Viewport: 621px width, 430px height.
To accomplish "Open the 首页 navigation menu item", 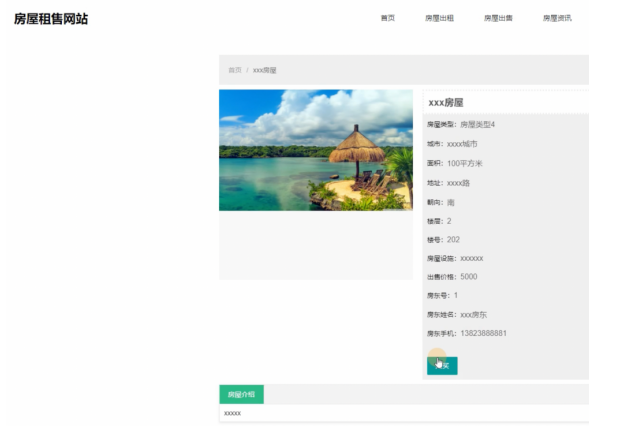I will pos(388,18).
